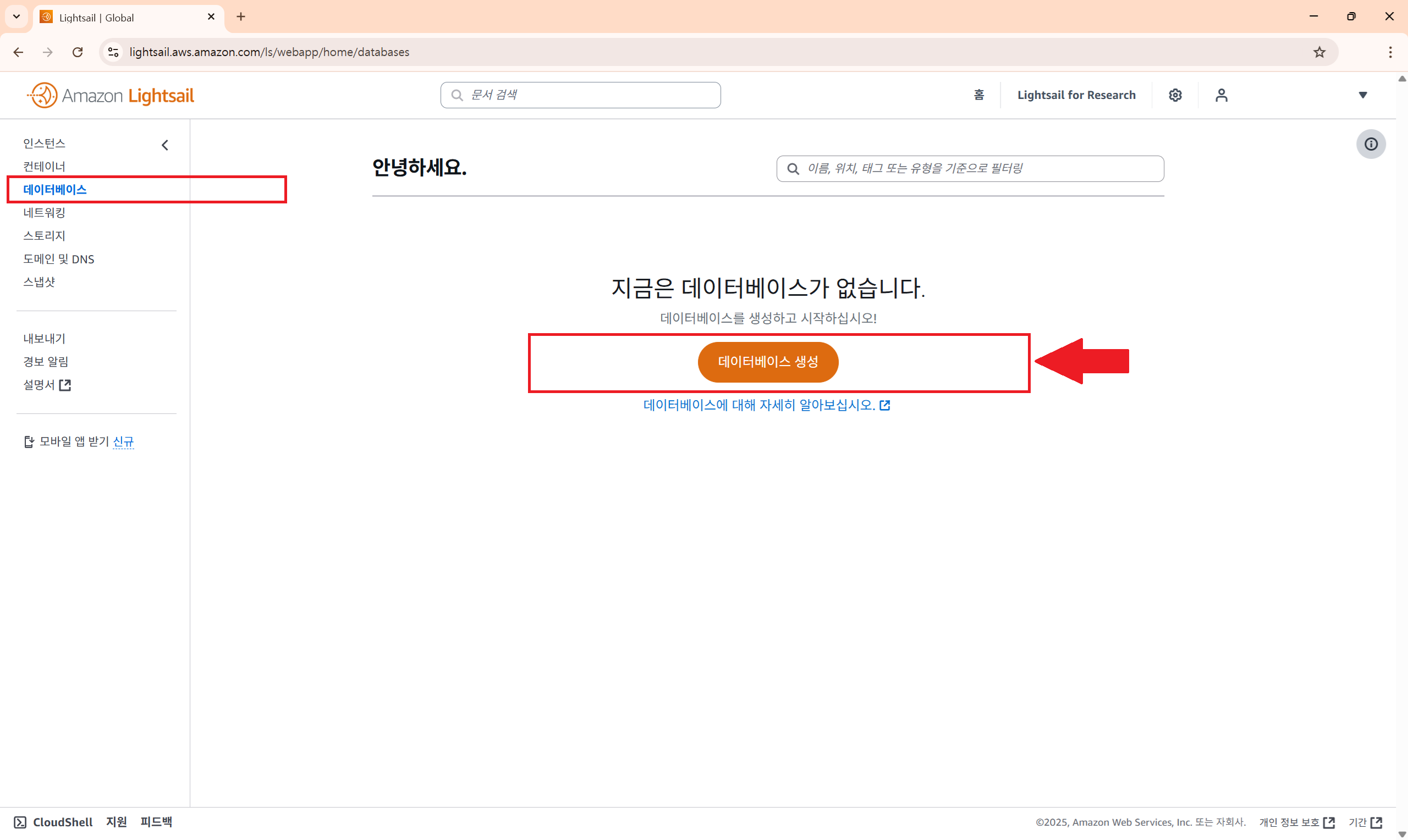Reload the page with refresh icon

pyautogui.click(x=78, y=52)
